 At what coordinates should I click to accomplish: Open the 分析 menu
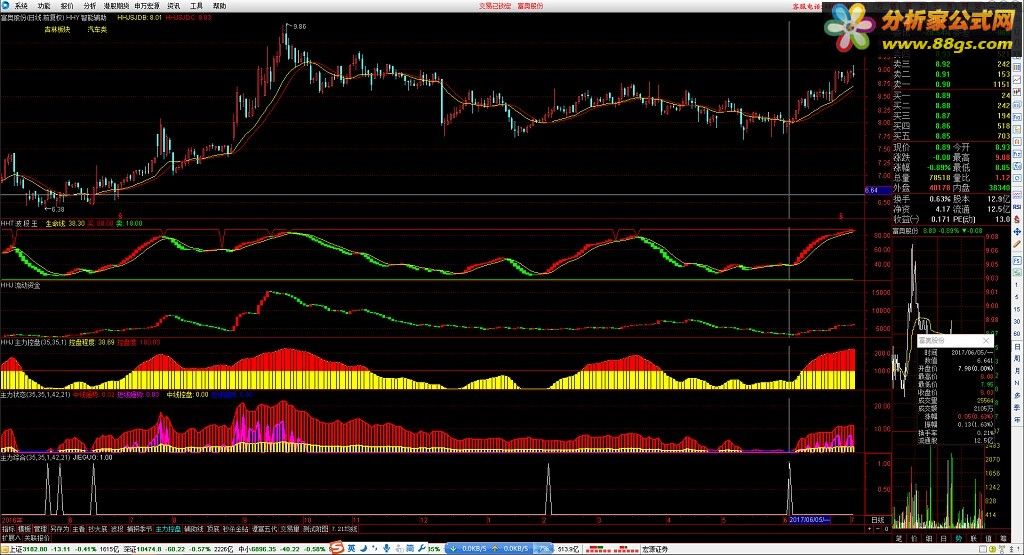coord(89,6)
